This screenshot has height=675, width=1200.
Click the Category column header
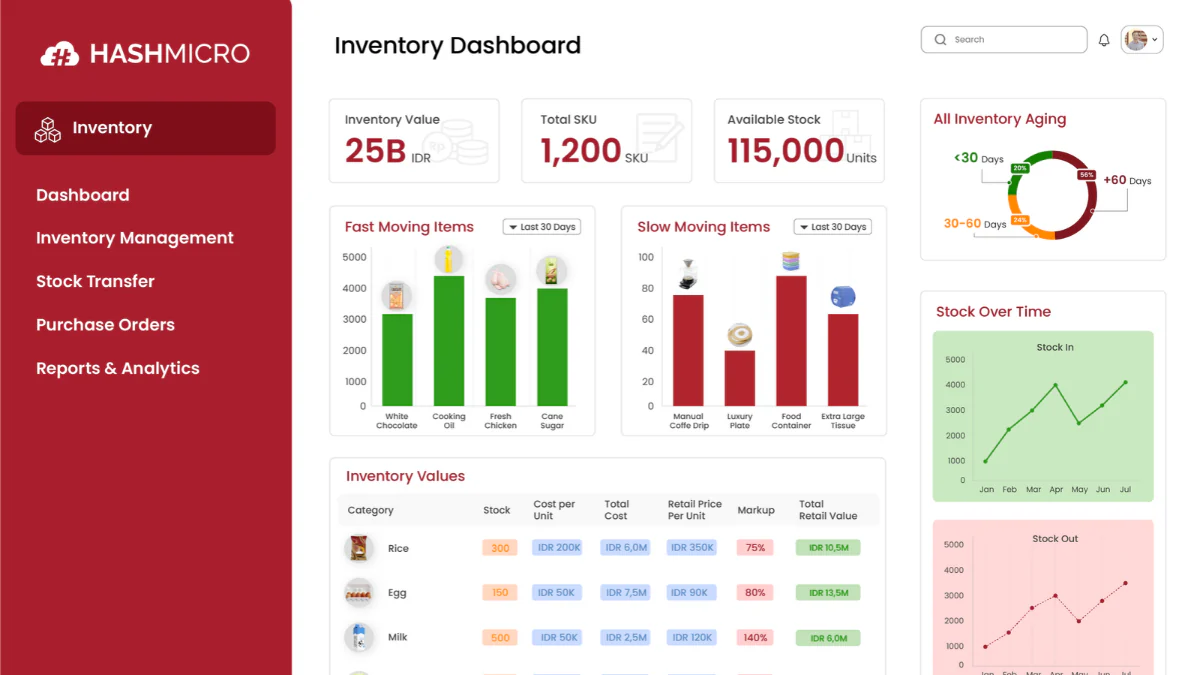coord(370,510)
